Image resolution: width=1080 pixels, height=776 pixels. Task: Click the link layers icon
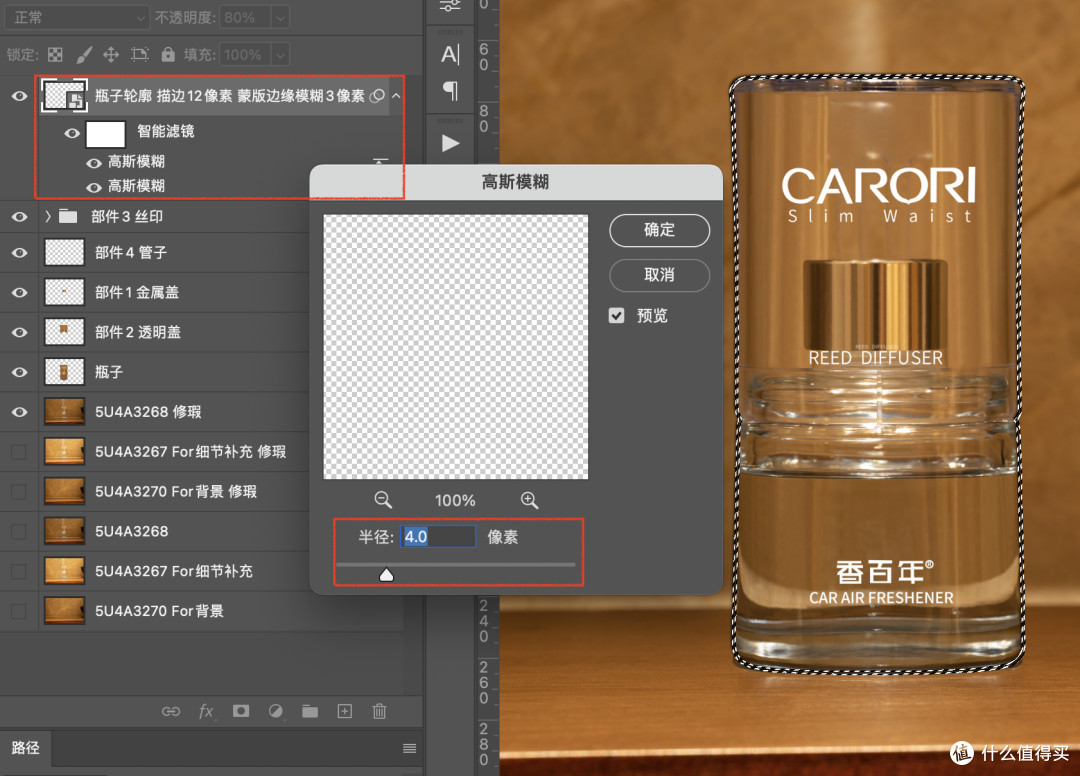(171, 711)
